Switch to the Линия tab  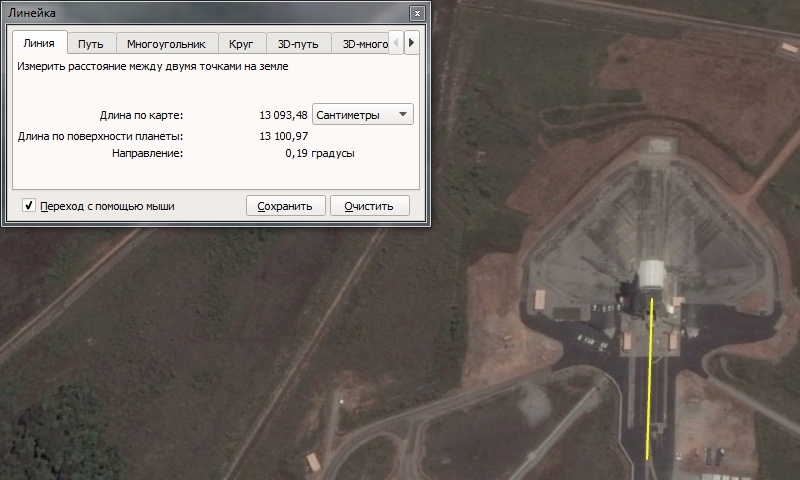pyautogui.click(x=39, y=43)
